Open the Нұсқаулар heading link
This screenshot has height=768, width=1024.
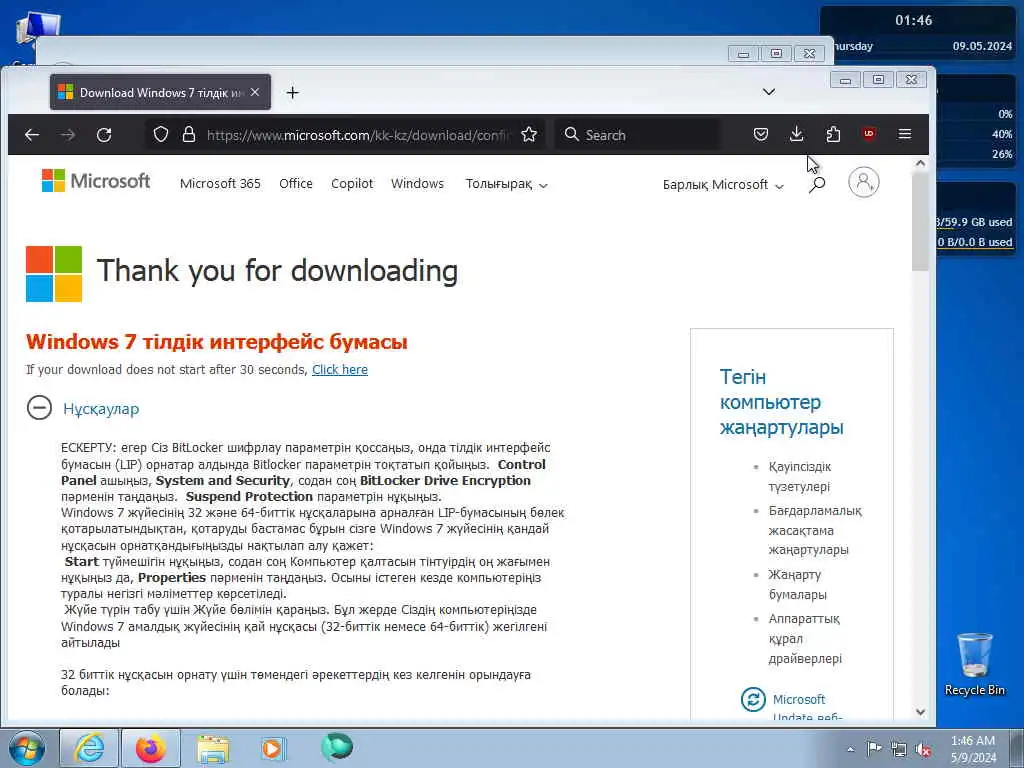pyautogui.click(x=101, y=409)
